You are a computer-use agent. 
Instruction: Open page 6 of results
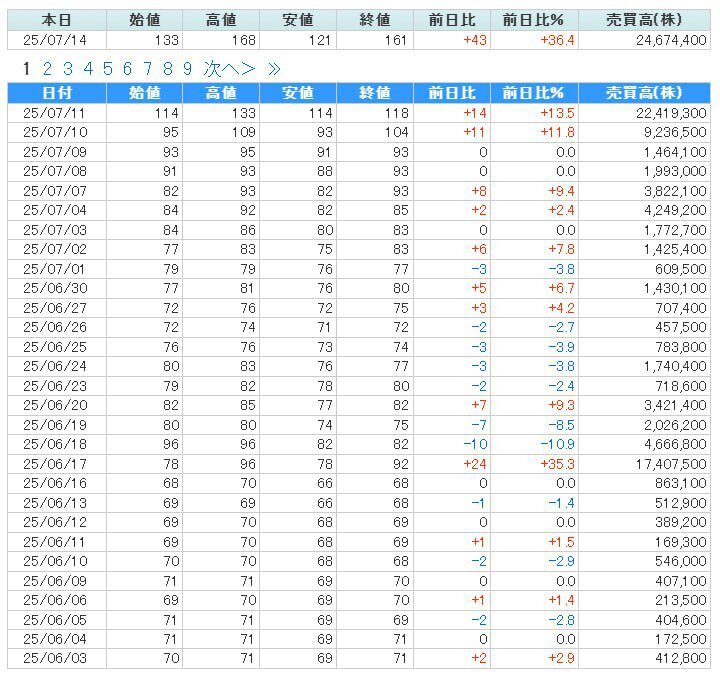pos(127,69)
